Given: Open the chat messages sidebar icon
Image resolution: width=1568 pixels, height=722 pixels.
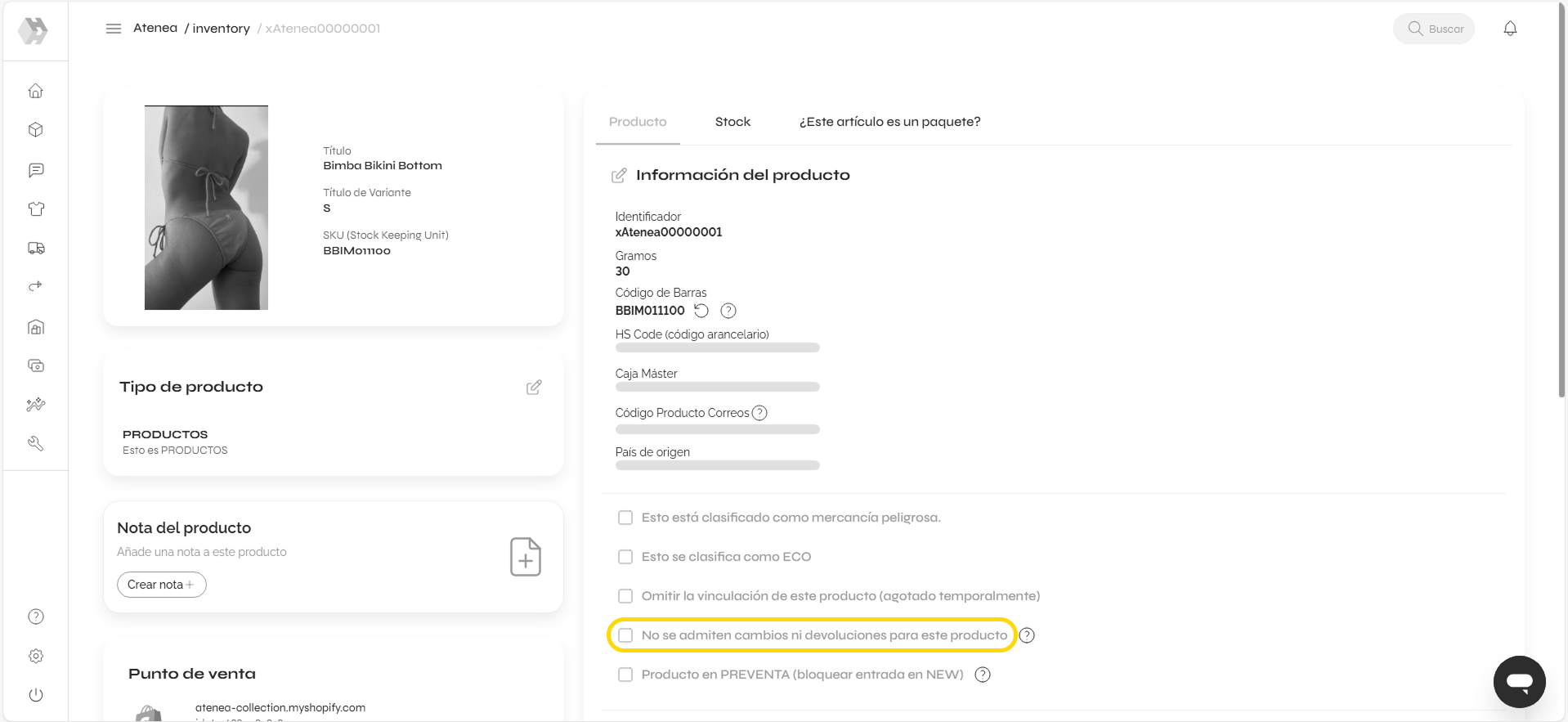Looking at the screenshot, I should [x=36, y=170].
